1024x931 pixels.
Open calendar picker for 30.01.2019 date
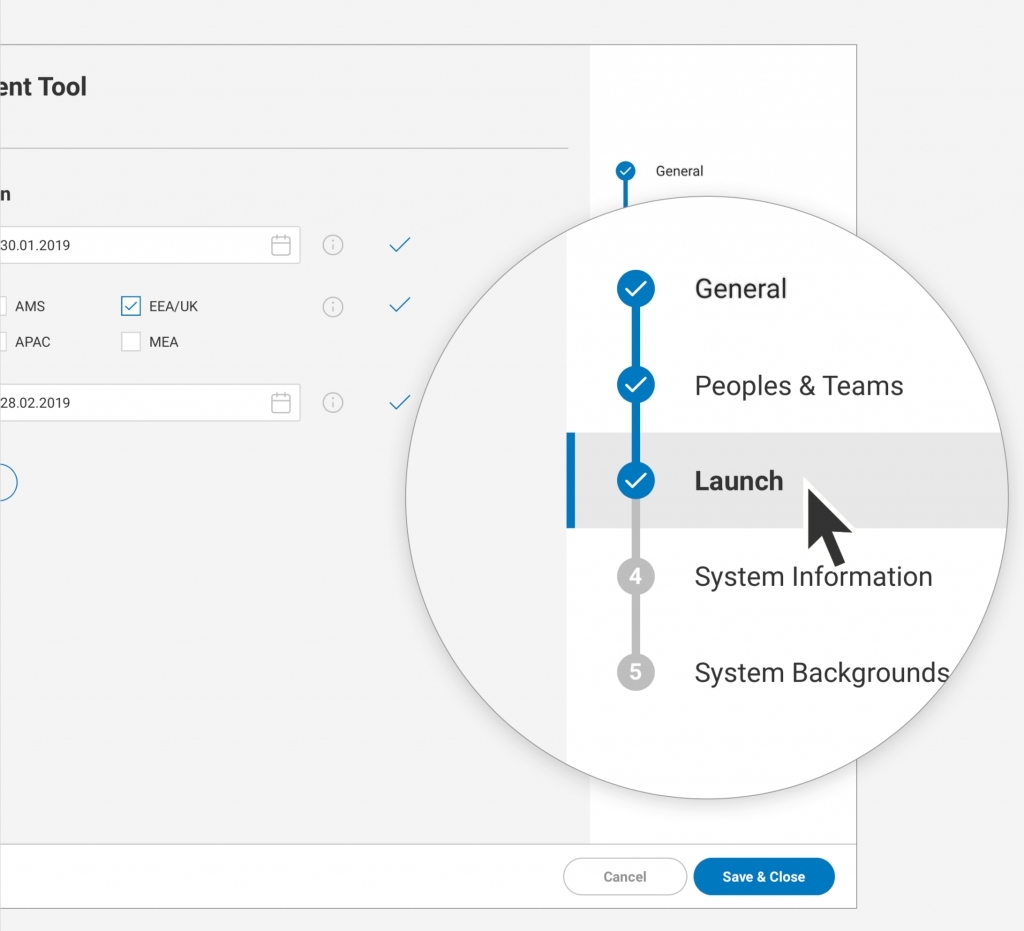tap(281, 245)
